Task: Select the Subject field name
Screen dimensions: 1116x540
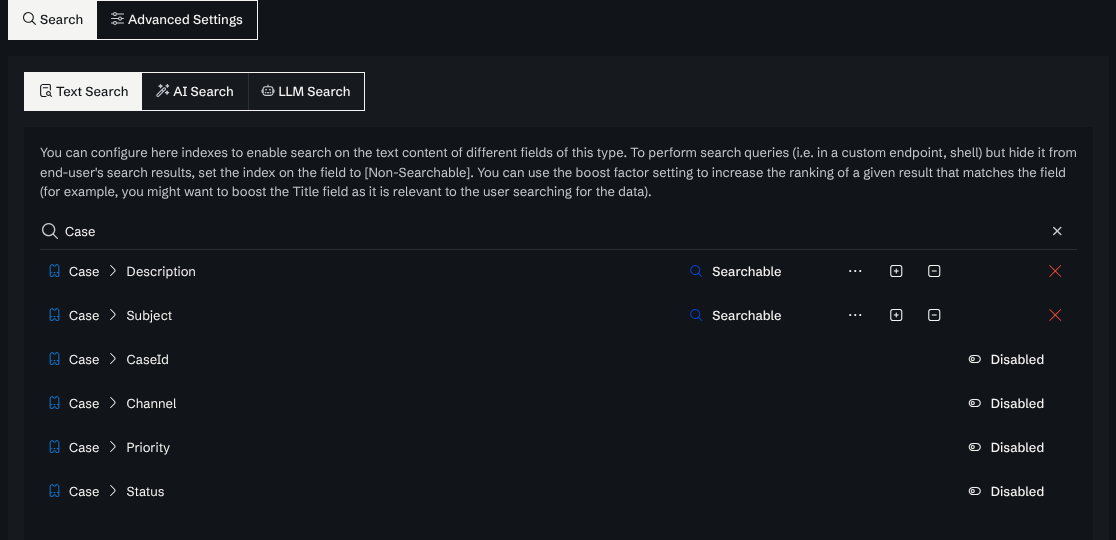Action: pos(149,316)
